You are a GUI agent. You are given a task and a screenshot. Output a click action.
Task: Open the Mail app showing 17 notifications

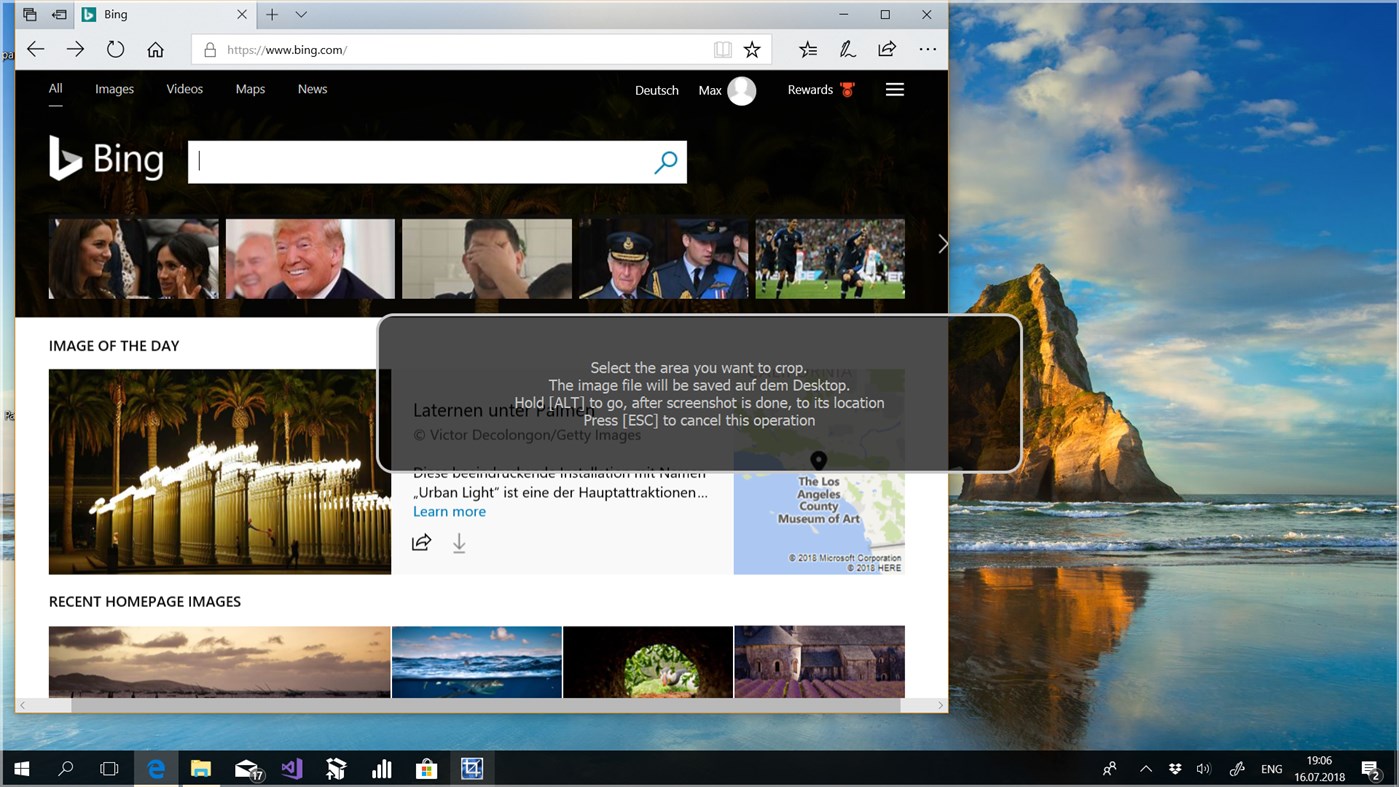tap(245, 768)
